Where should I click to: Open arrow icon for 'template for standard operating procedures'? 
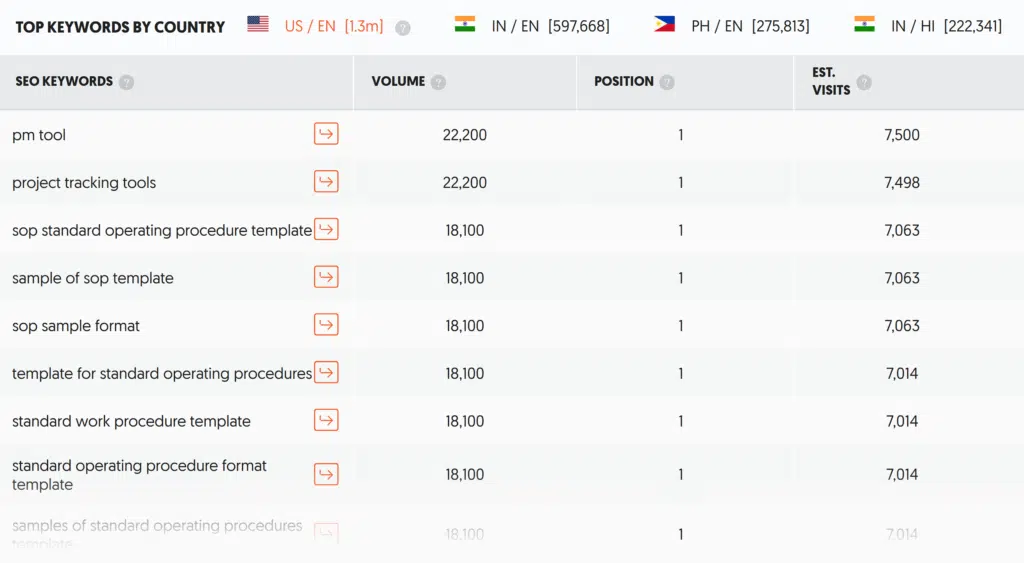pos(326,372)
